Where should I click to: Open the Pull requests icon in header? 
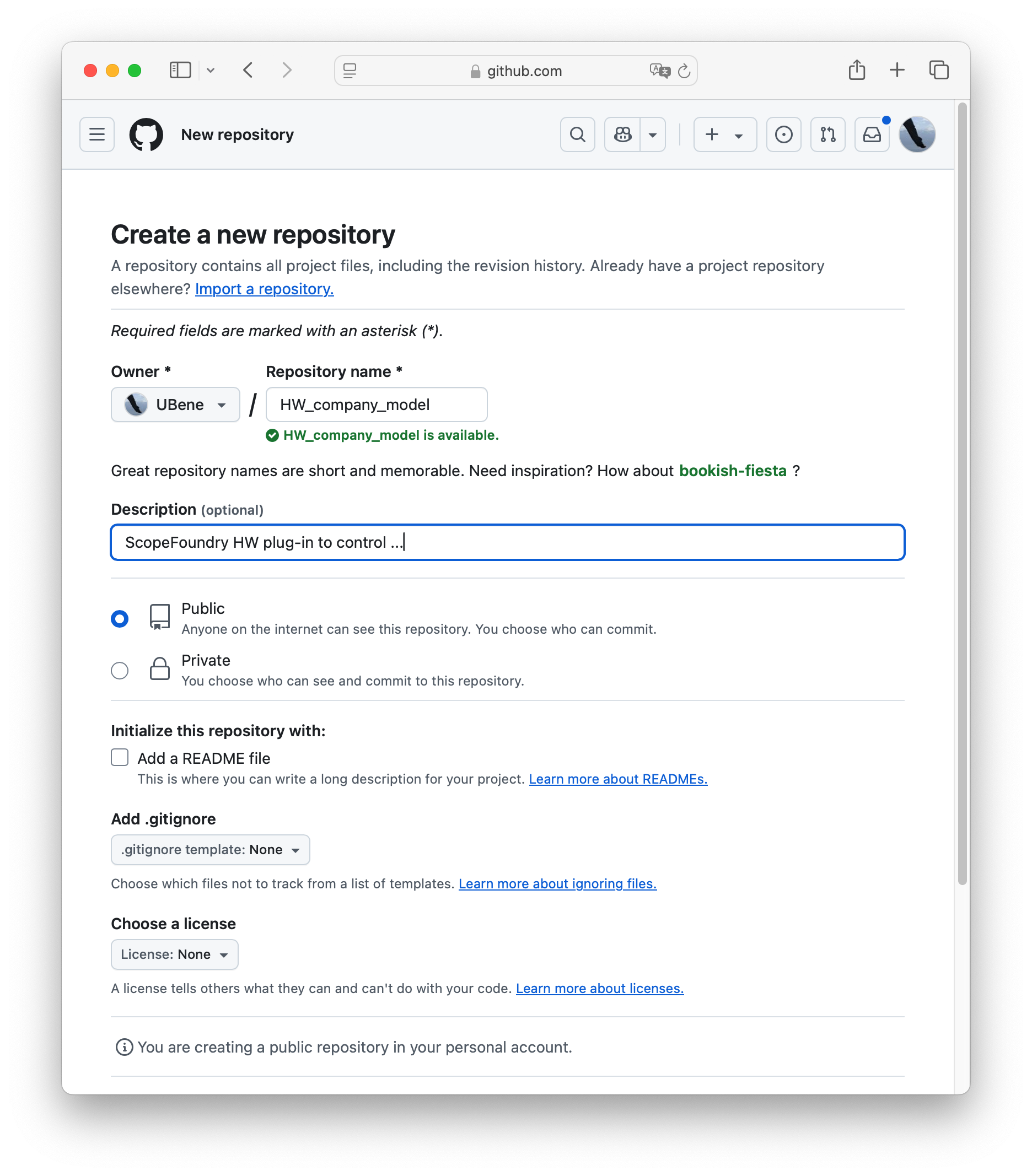pos(827,134)
